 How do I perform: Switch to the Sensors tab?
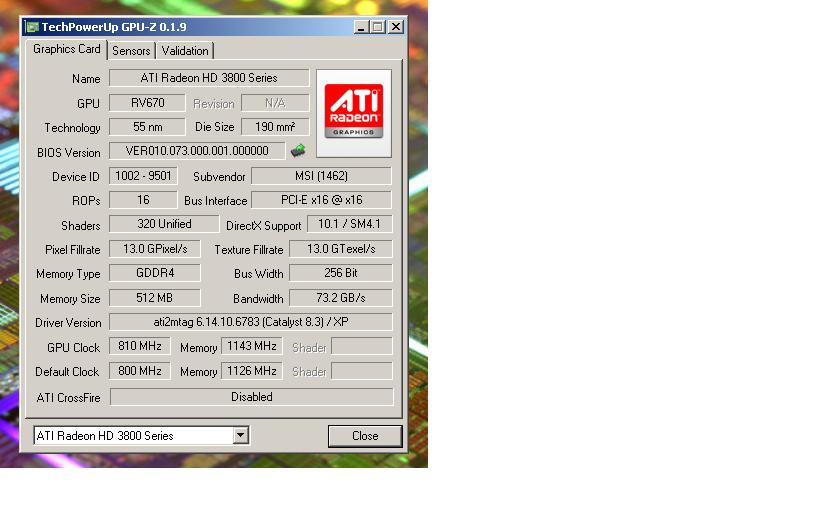coord(131,51)
